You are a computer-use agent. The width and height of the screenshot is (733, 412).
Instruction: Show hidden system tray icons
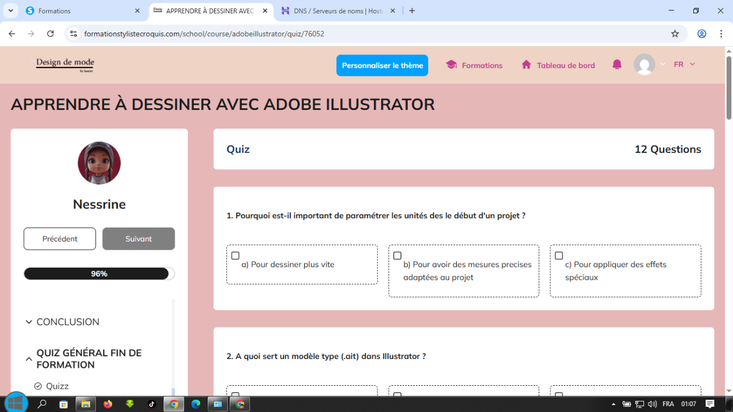613,404
